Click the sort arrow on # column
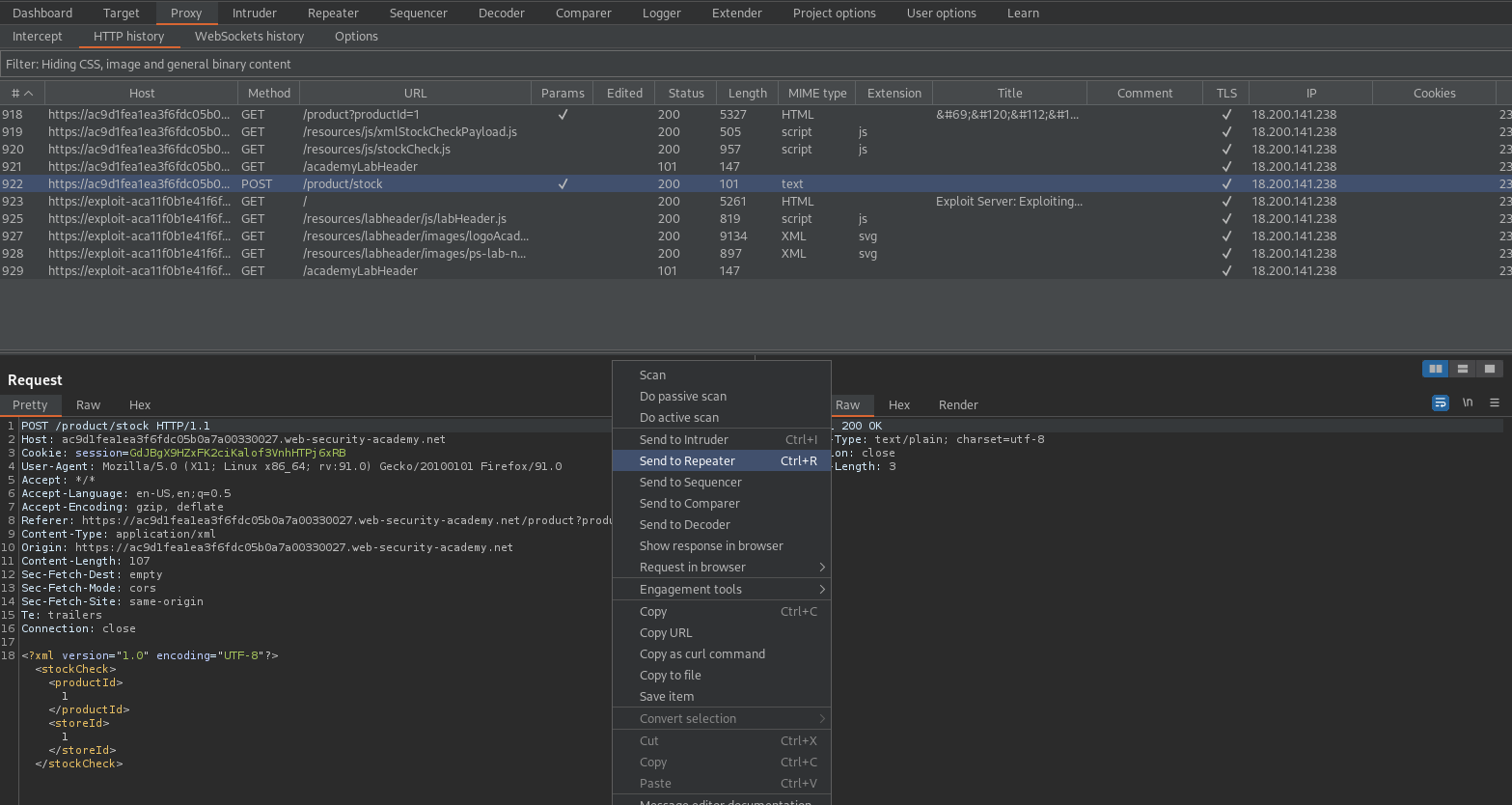The height and width of the screenshot is (805, 1512). click(x=29, y=94)
